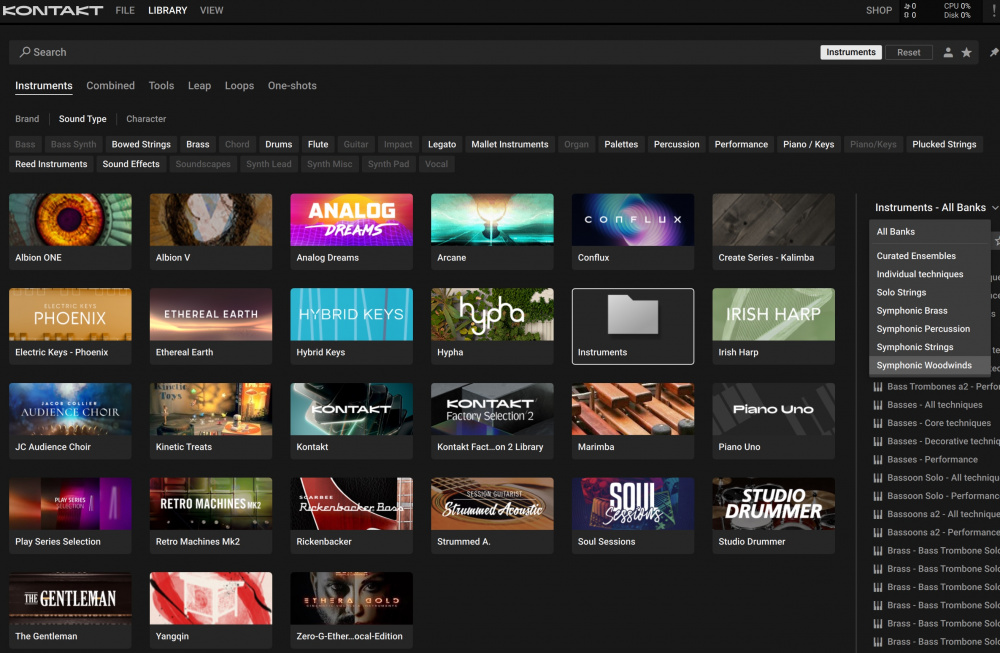Image resolution: width=1000 pixels, height=653 pixels.
Task: Switch tag filter to Character
Action: (x=146, y=119)
